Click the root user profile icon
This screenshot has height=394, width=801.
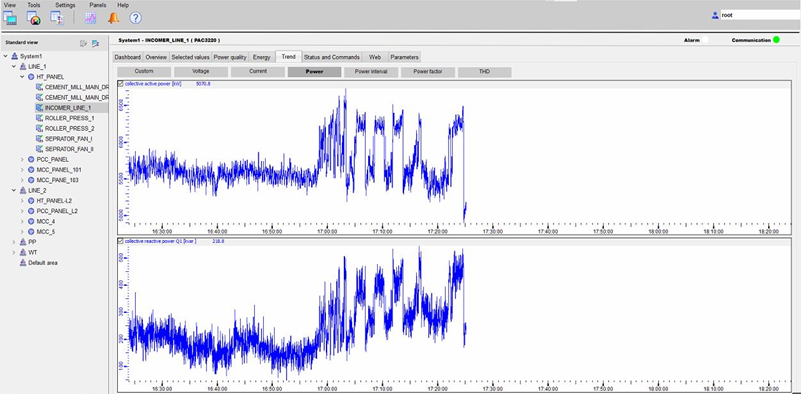coord(715,15)
